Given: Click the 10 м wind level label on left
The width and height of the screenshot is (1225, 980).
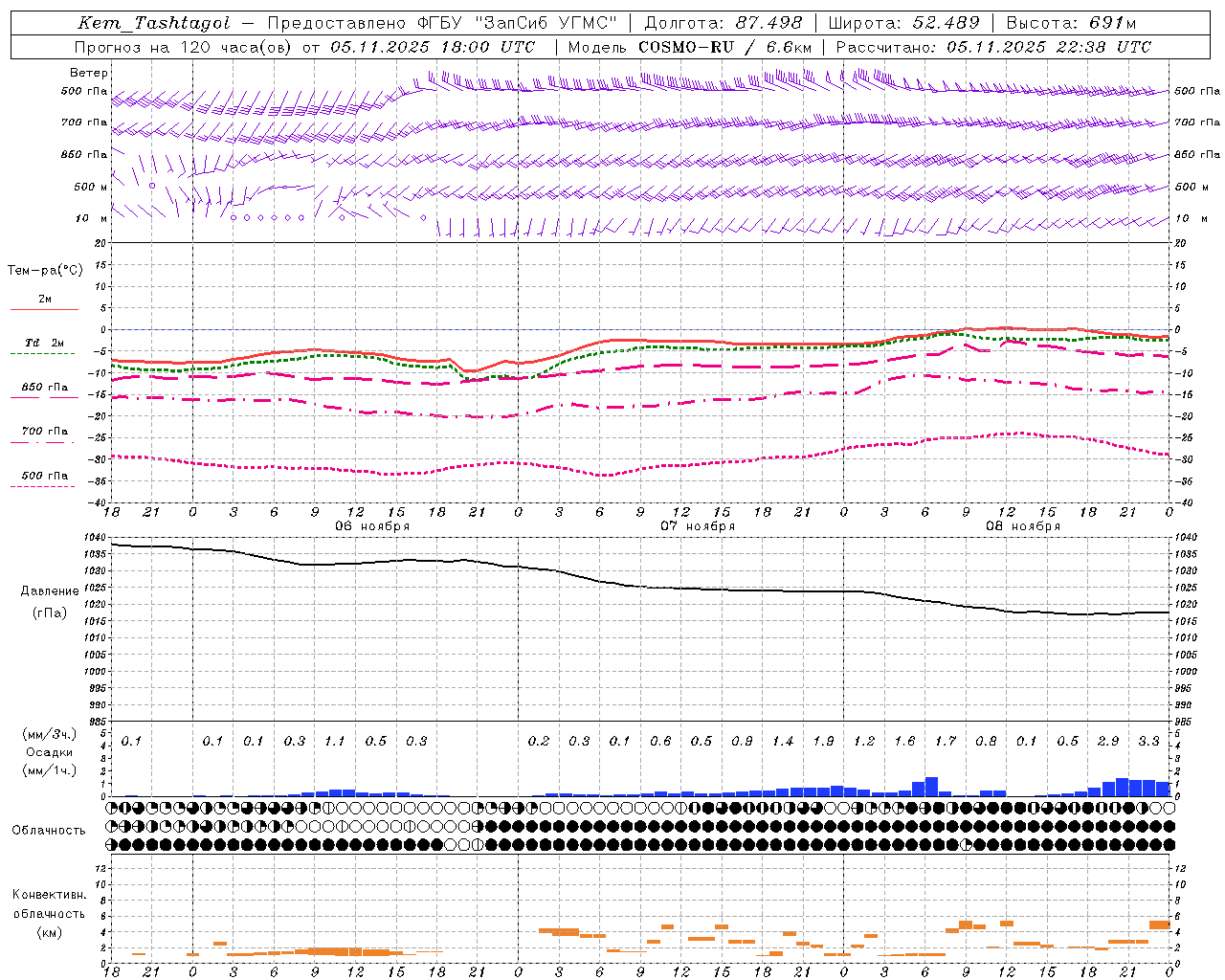Looking at the screenshot, I should 92,219.
